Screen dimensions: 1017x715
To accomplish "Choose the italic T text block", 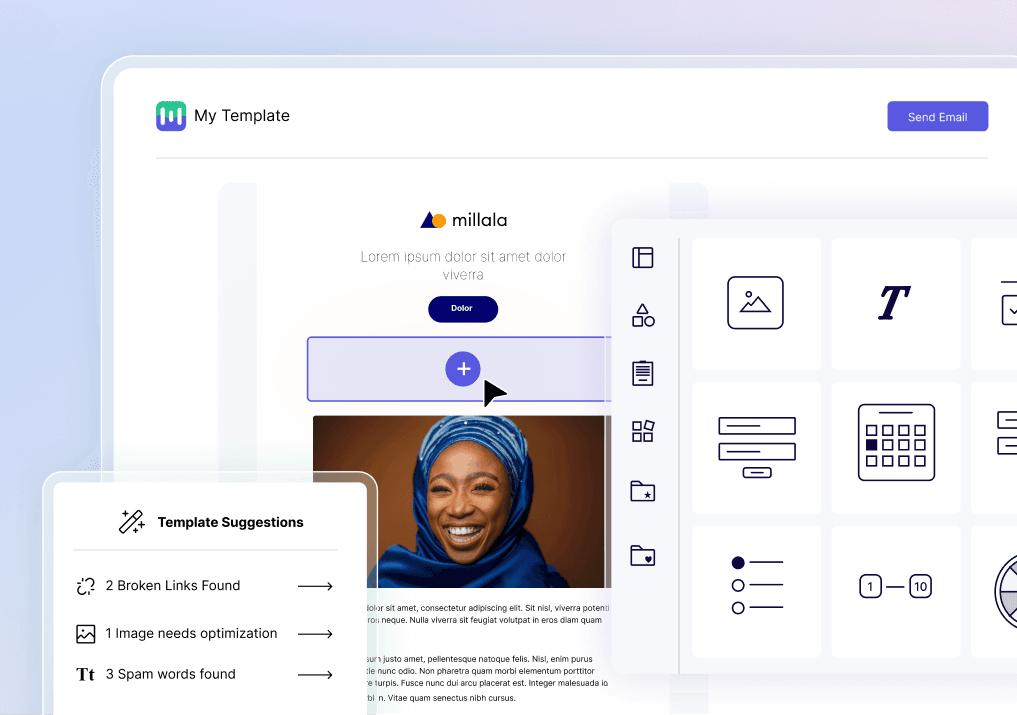I will 894,303.
